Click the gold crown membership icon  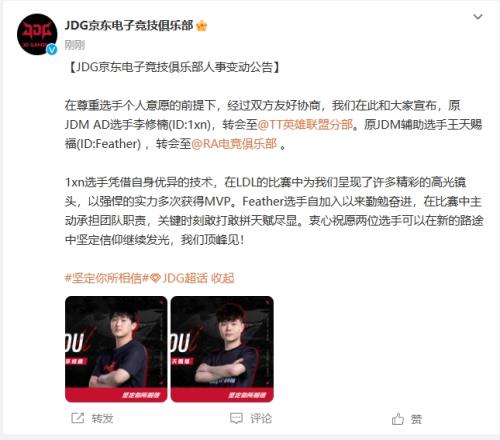202,26
